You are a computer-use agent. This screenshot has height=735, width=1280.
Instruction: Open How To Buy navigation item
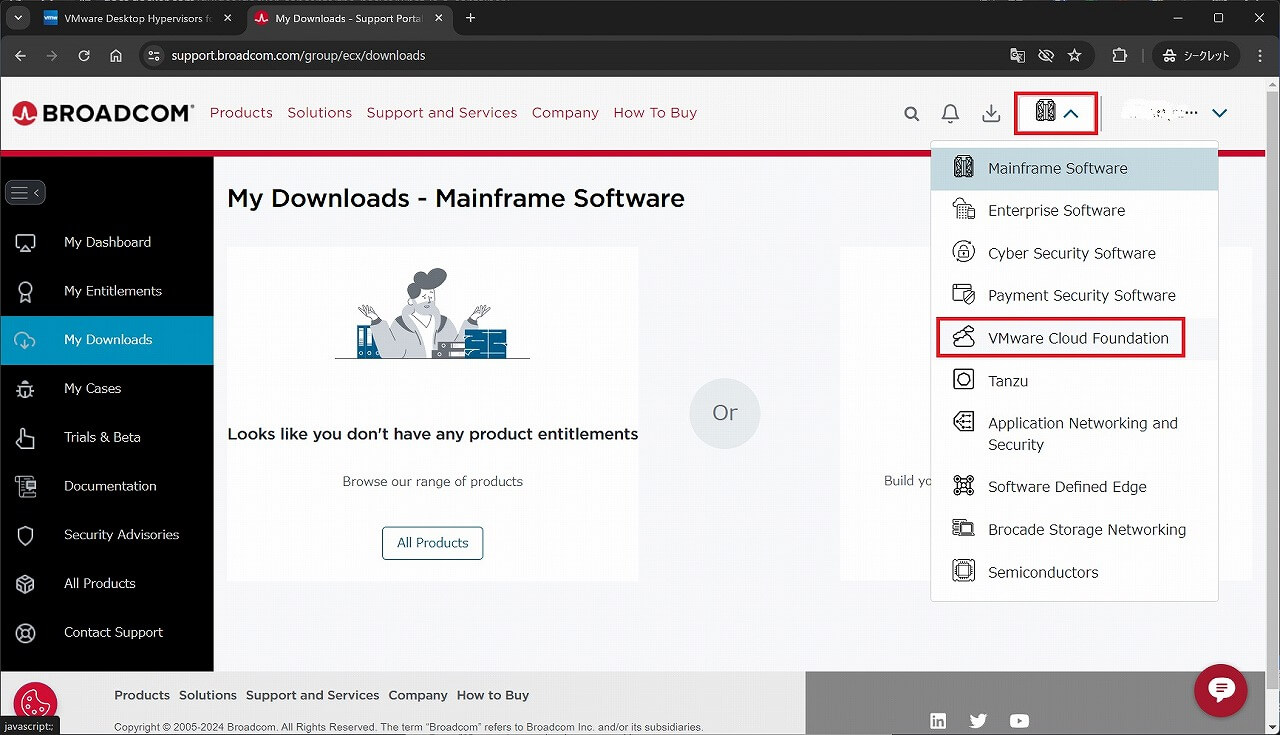(655, 113)
